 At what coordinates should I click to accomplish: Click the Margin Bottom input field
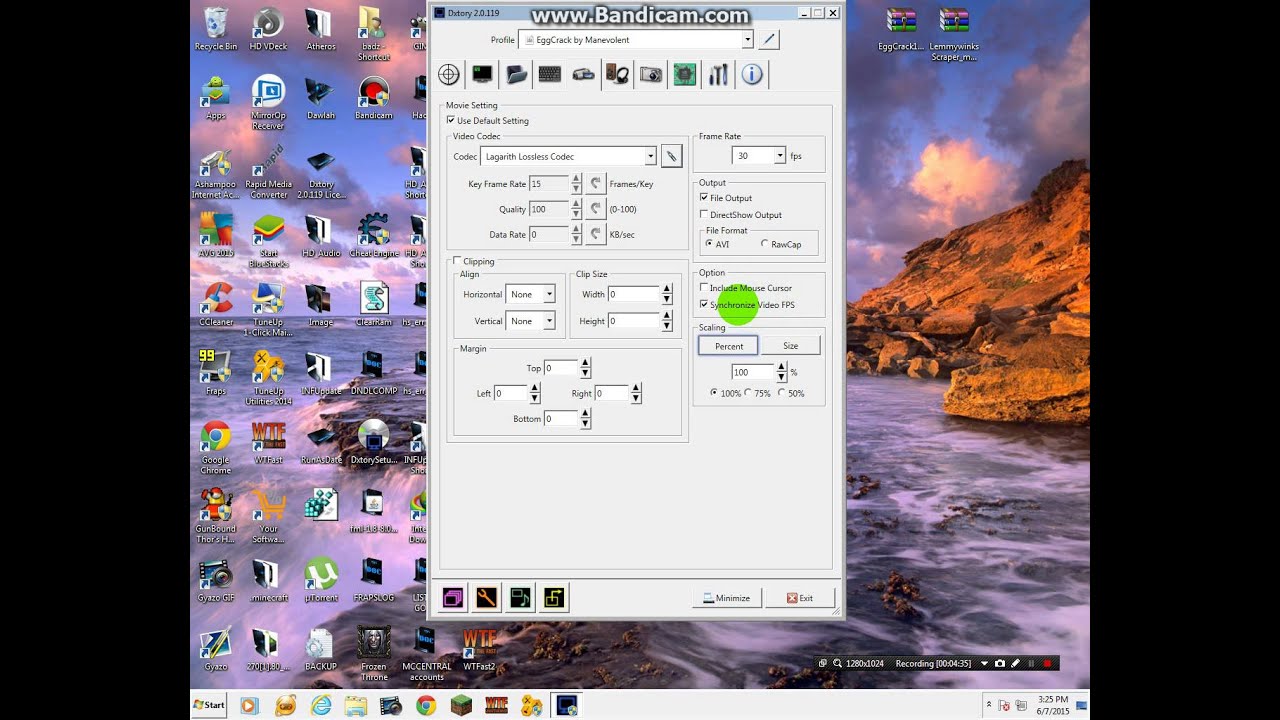[x=561, y=419]
